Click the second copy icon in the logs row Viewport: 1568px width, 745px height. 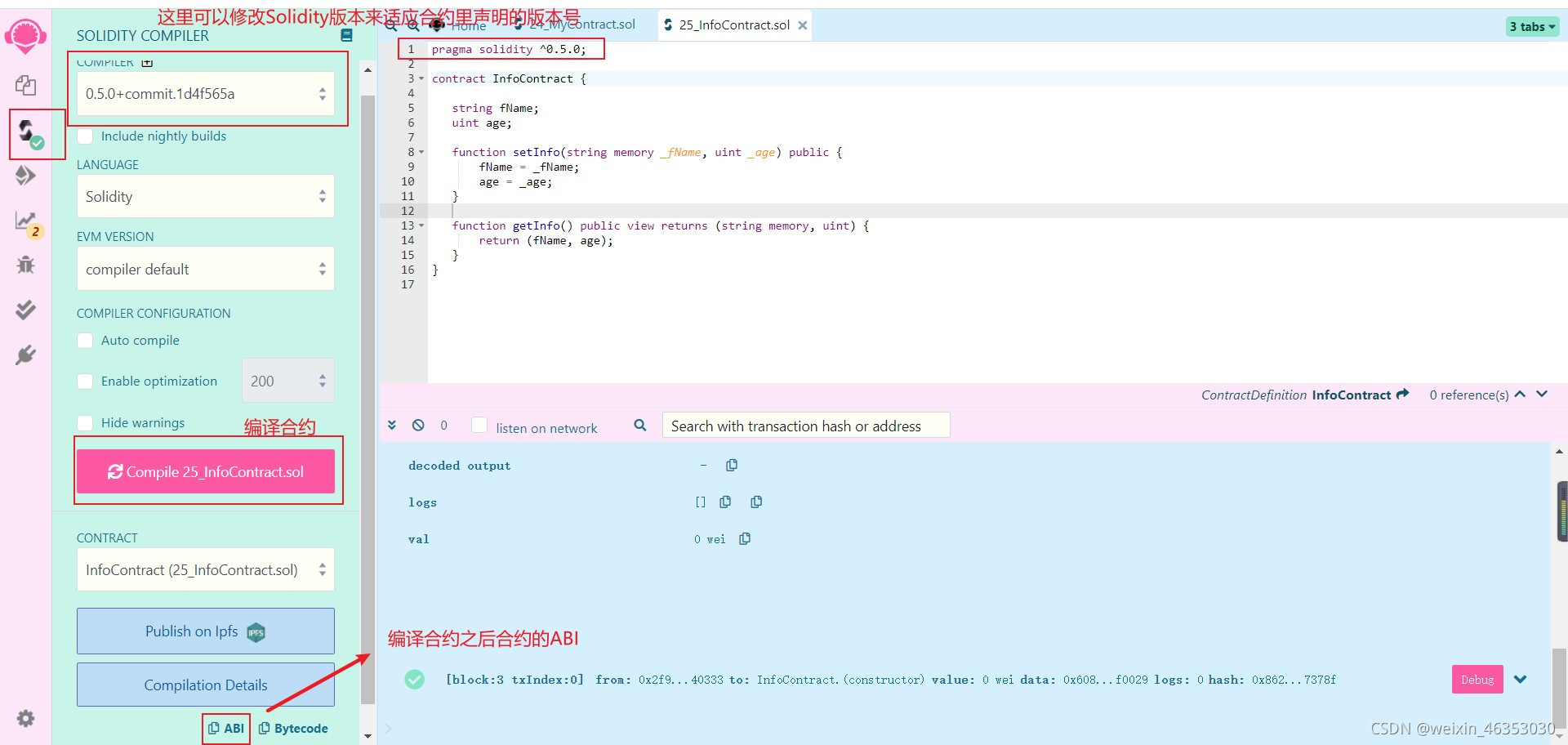756,502
